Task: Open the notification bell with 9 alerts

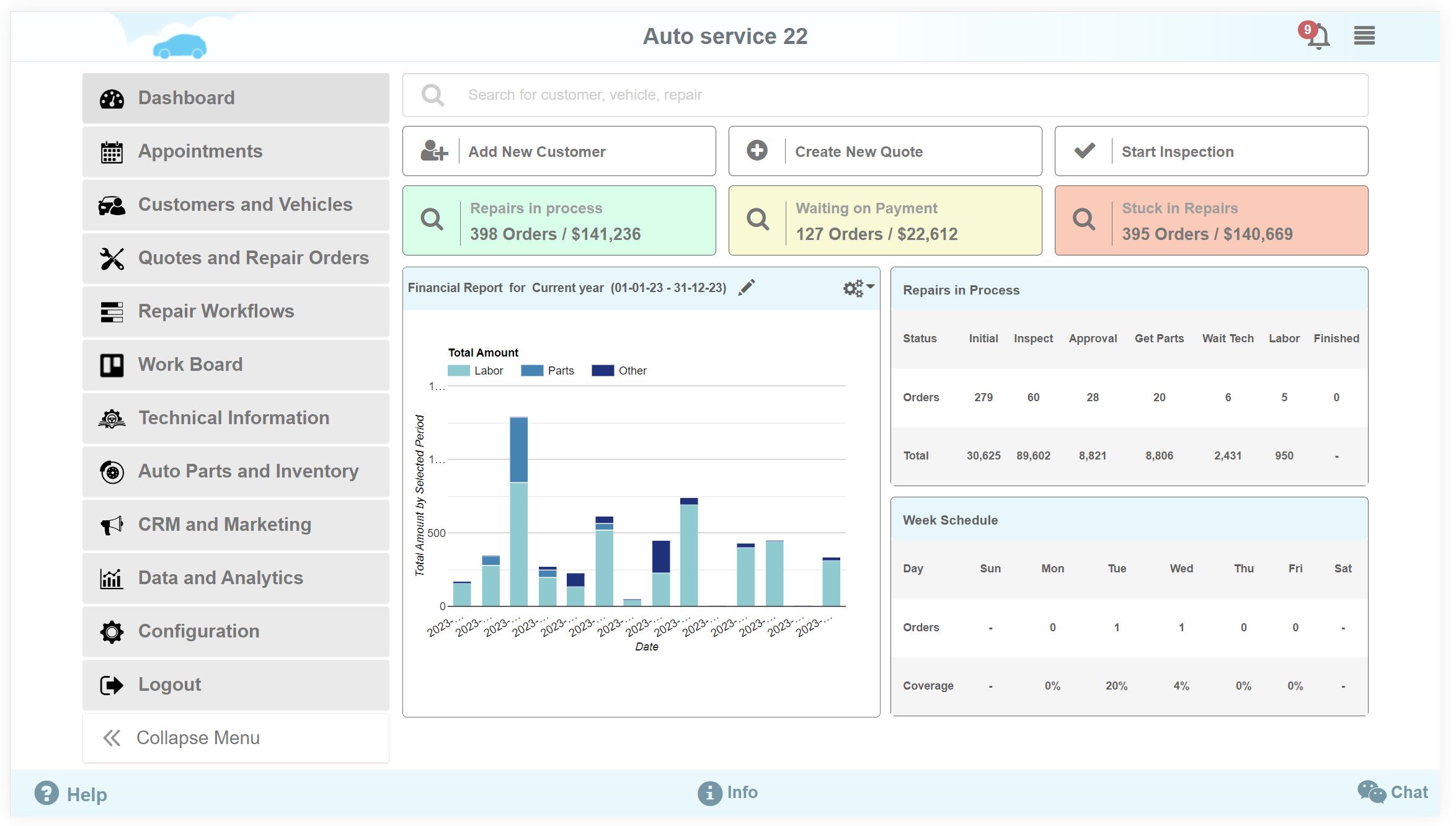Action: pos(1317,37)
